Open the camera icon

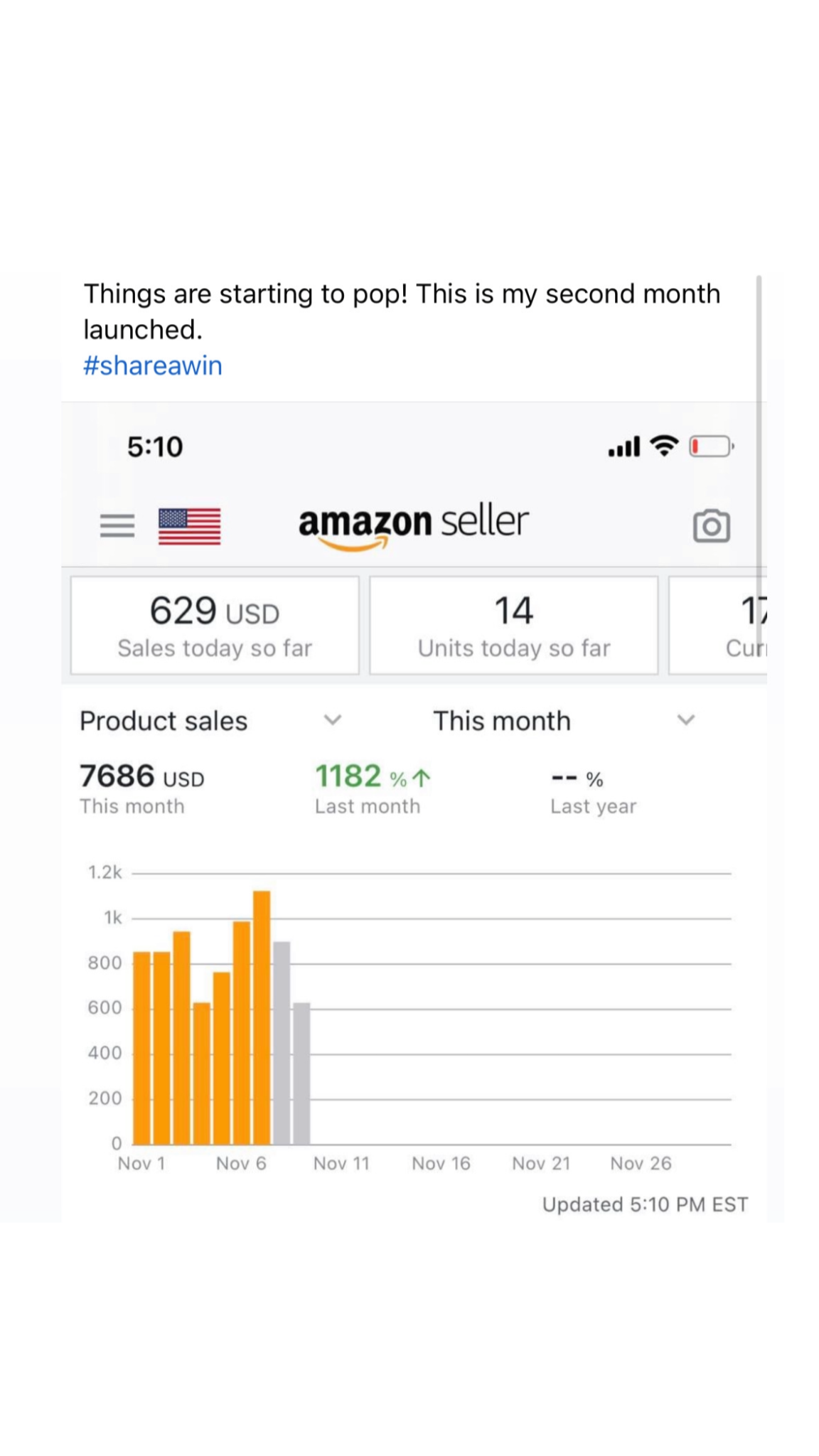tap(711, 526)
